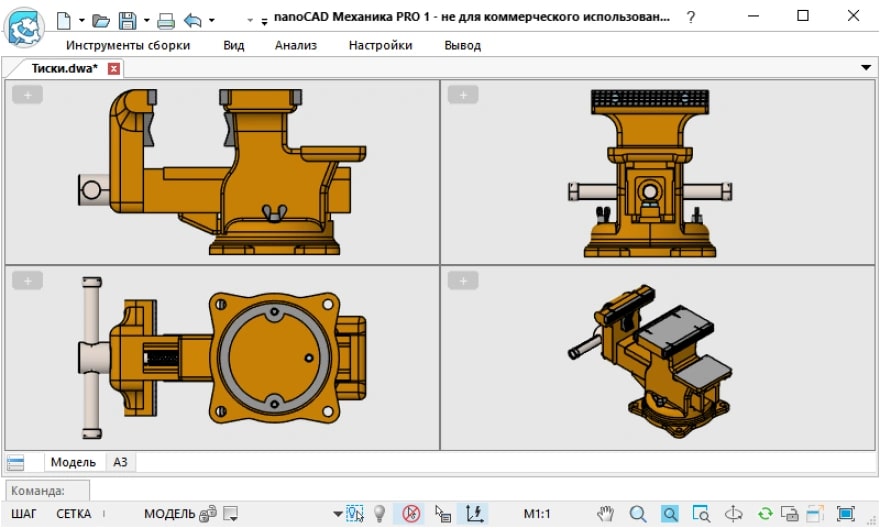
Task: Click the Full screen icon in status bar
Action: [845, 514]
